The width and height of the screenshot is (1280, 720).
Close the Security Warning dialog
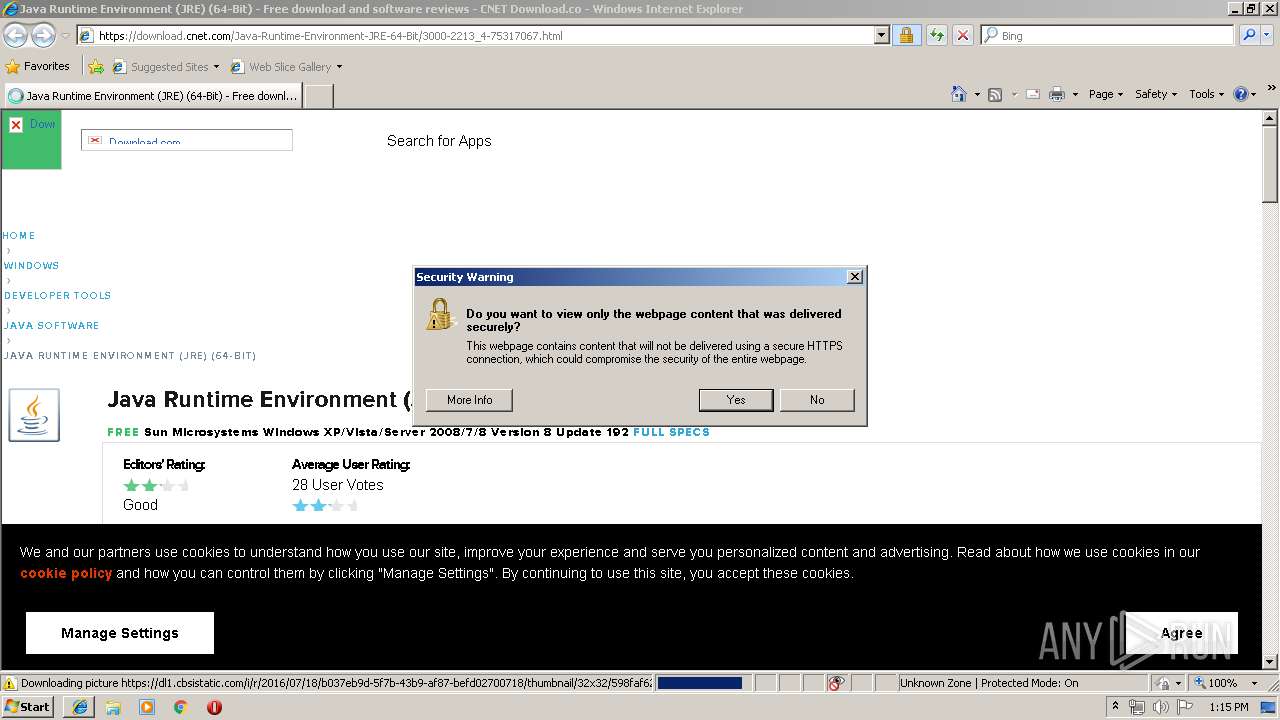[x=854, y=277]
